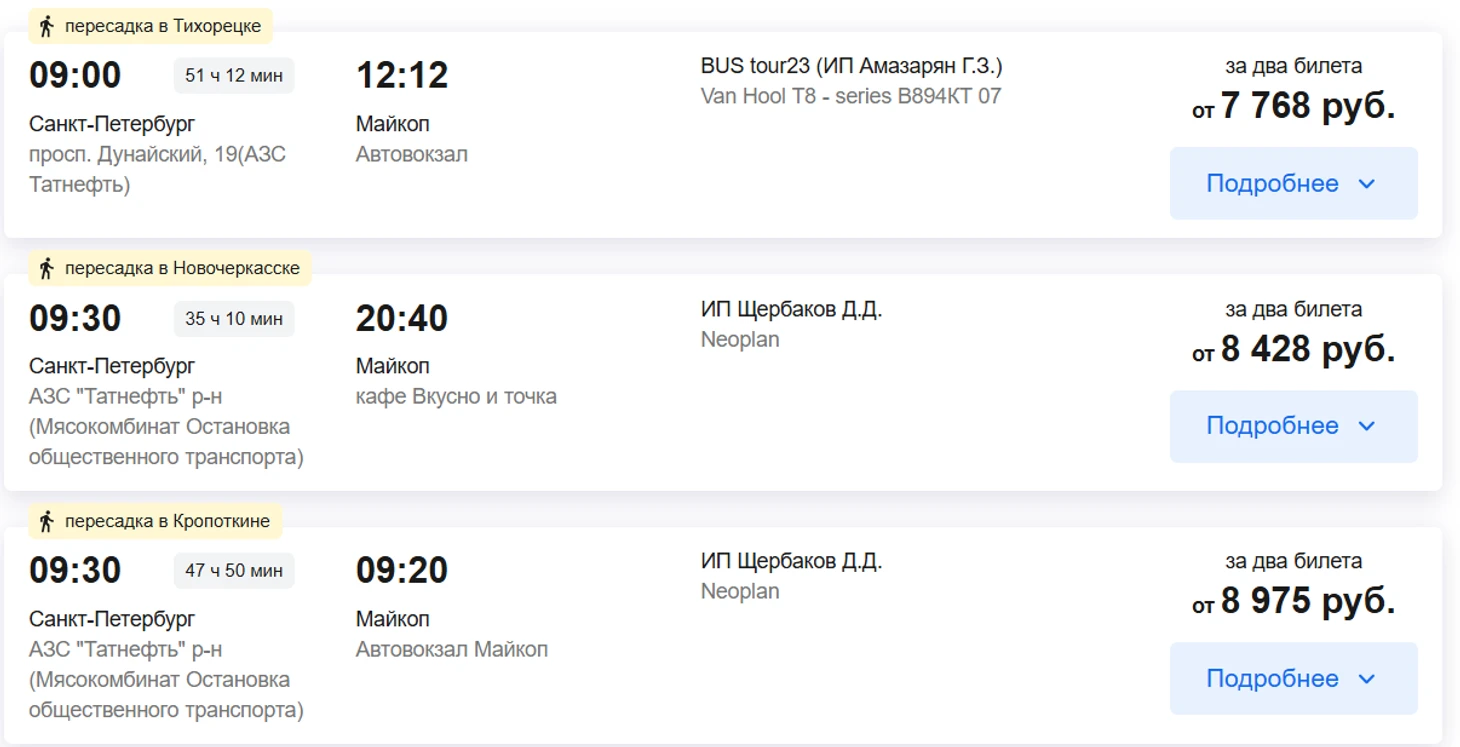Image resolution: width=1460 pixels, height=747 pixels.
Task: Click the chevron on third Подробнее button
Action: coord(1367,679)
